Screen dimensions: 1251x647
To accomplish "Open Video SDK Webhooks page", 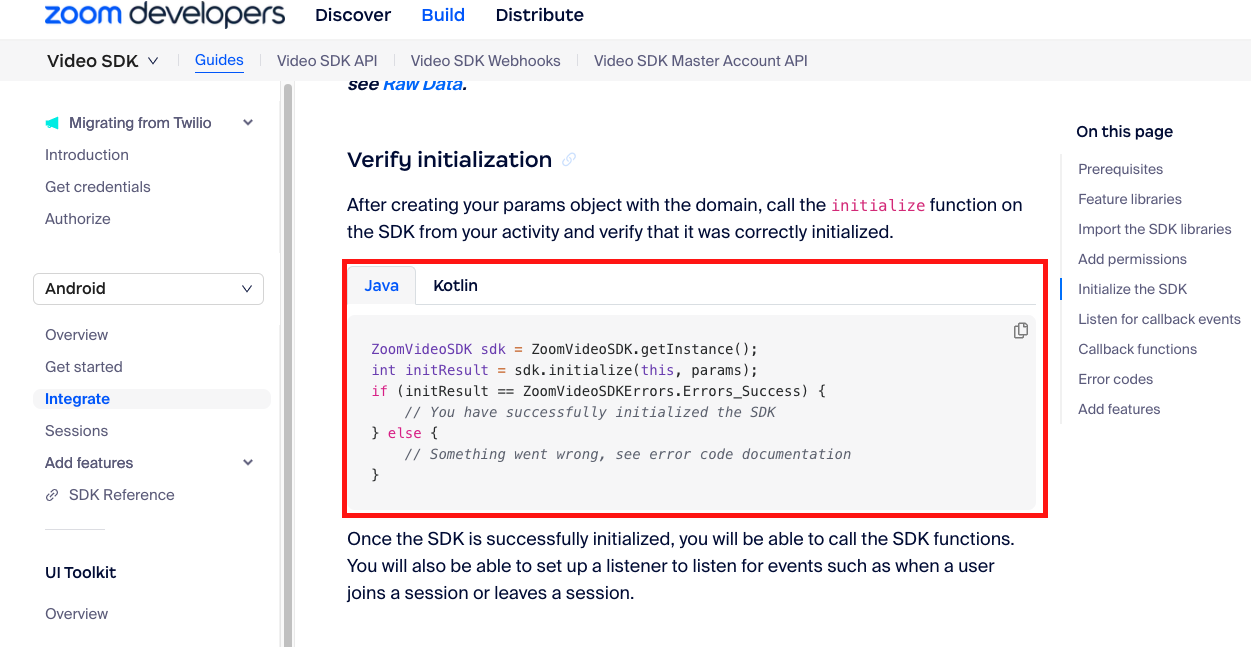I will (x=485, y=61).
